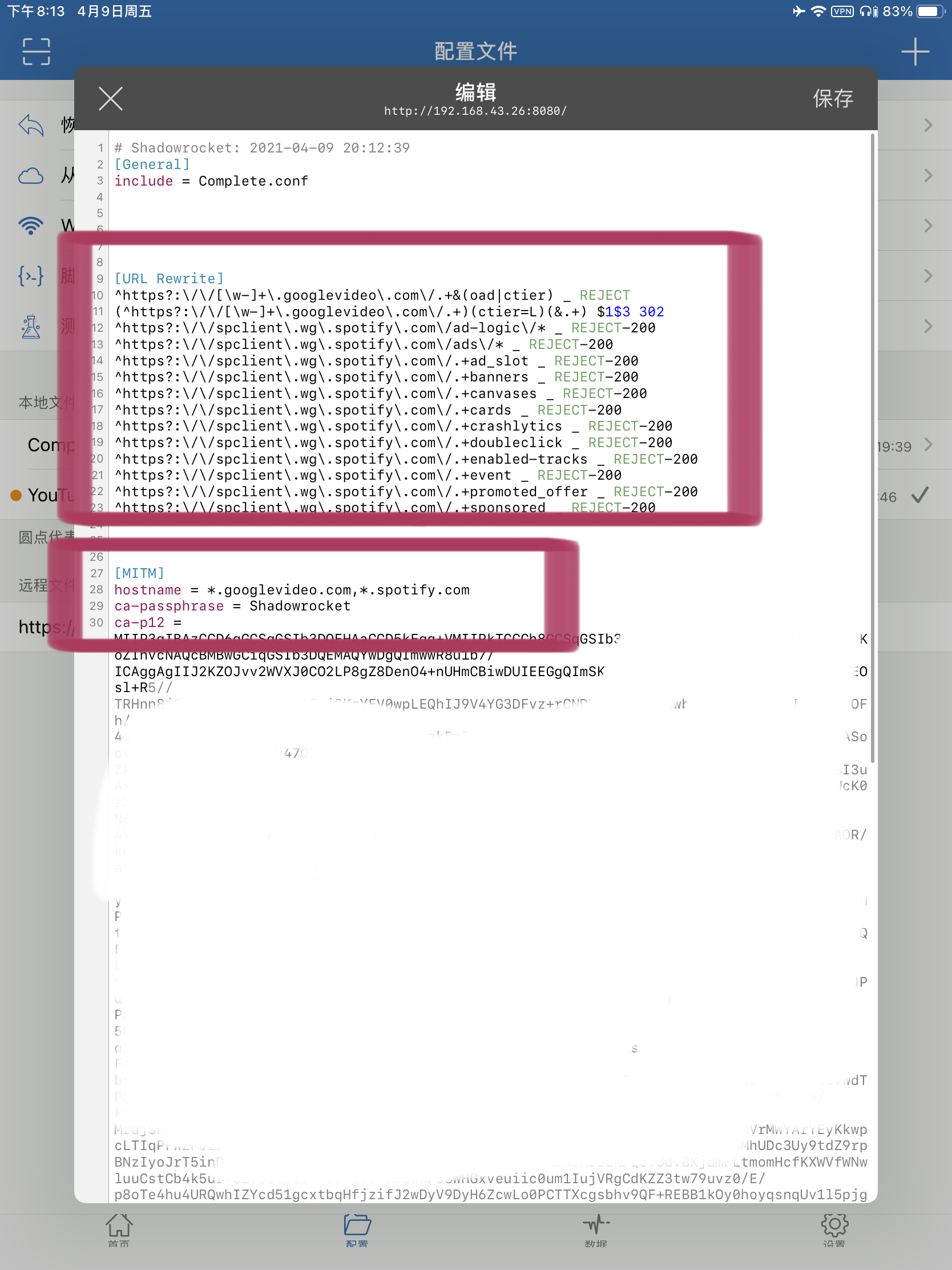Tap the test flask icon
This screenshot has width=952, height=1270.
31,326
